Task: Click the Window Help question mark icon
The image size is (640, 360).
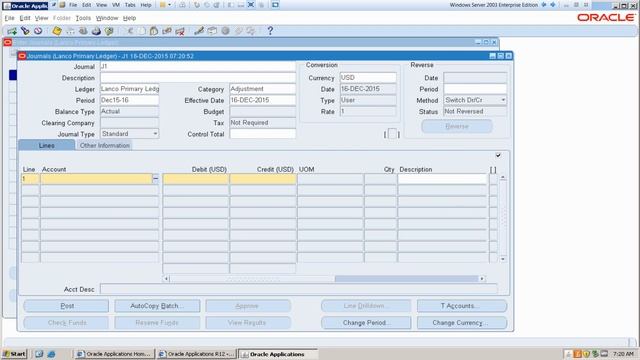Action: click(x=270, y=31)
